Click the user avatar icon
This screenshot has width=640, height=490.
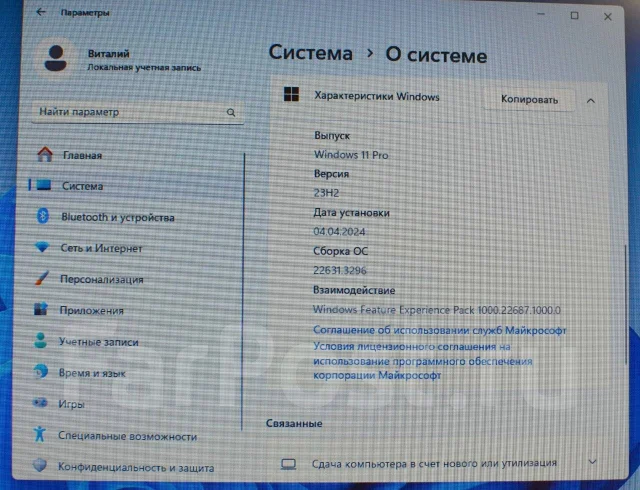[56, 59]
